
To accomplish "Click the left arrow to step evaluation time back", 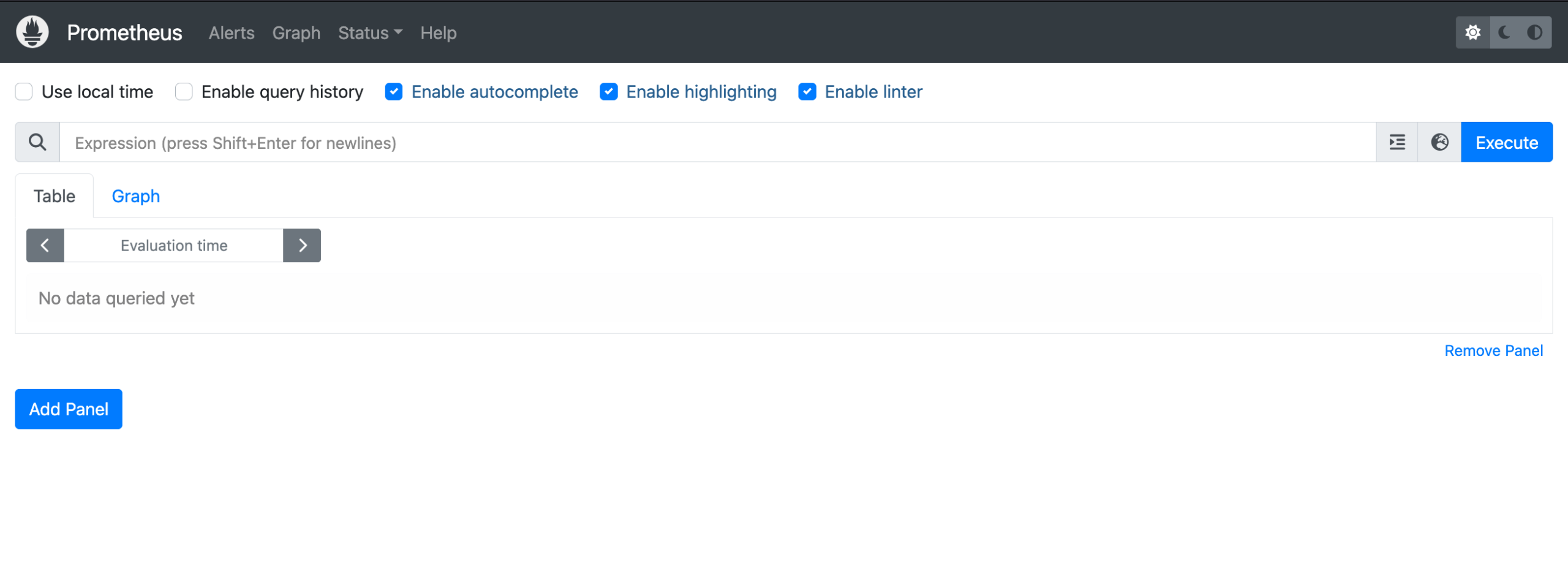I will pyautogui.click(x=45, y=245).
